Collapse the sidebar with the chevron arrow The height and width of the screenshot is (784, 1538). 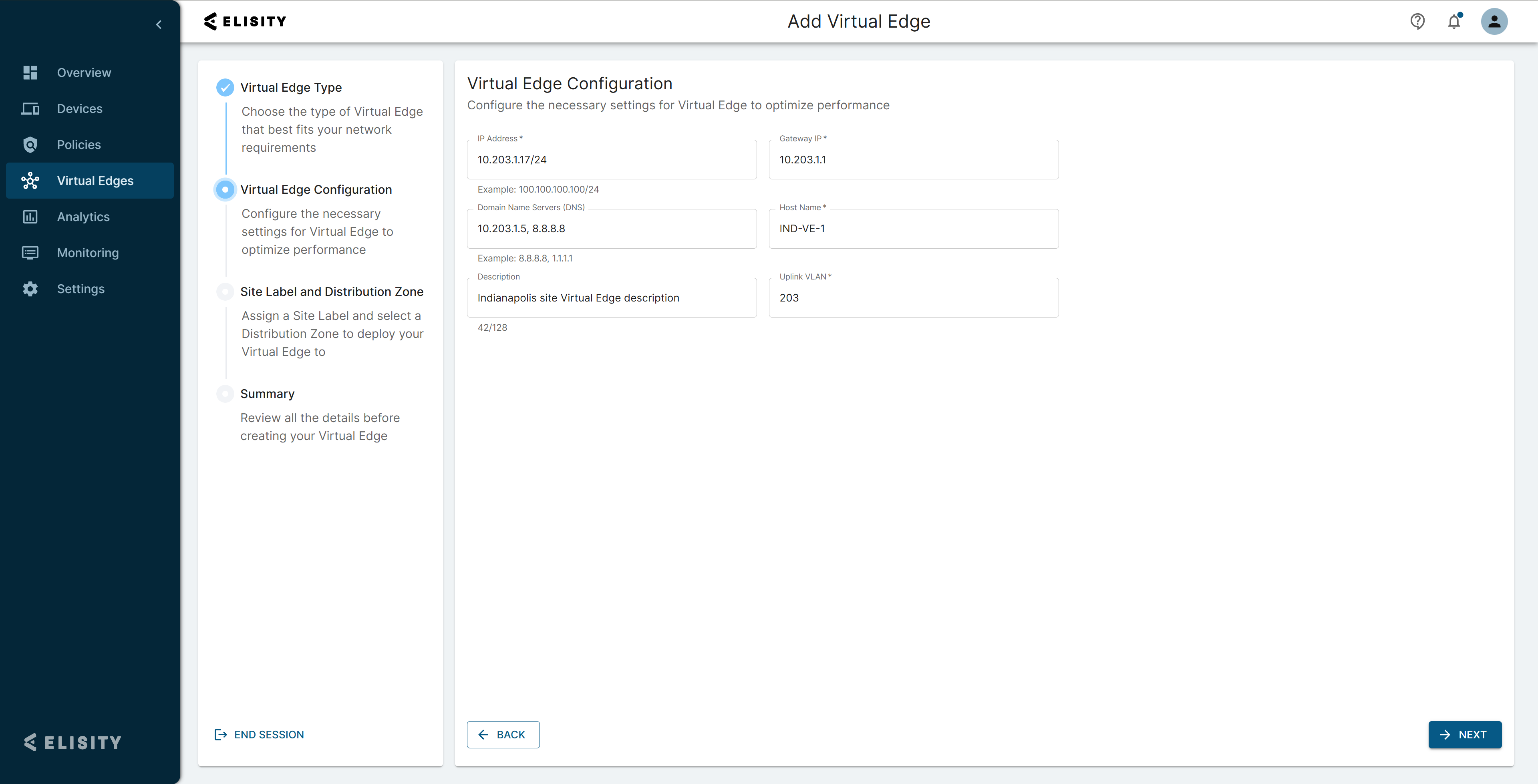click(x=159, y=24)
